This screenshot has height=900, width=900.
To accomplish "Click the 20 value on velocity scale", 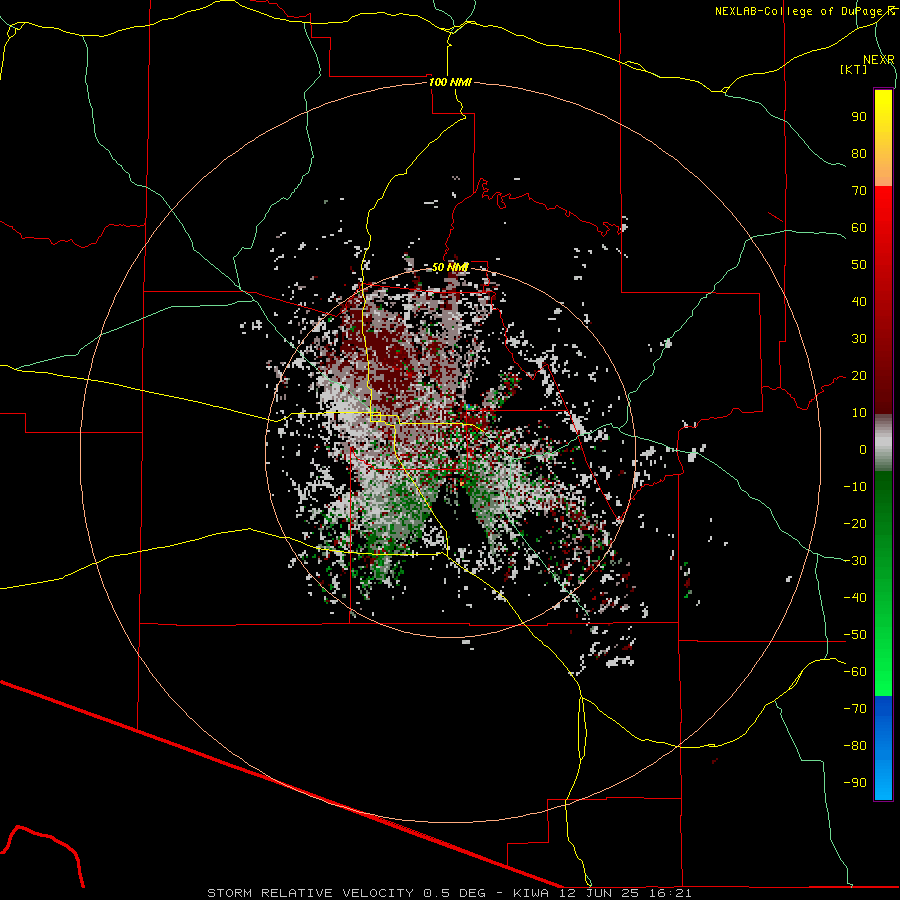I will coord(859,375).
